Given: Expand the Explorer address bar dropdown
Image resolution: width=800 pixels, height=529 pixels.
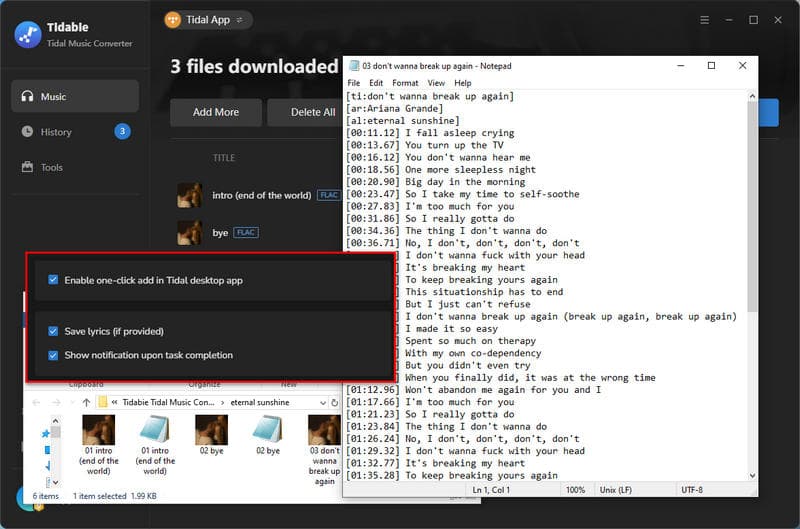Looking at the screenshot, I should coord(322,402).
